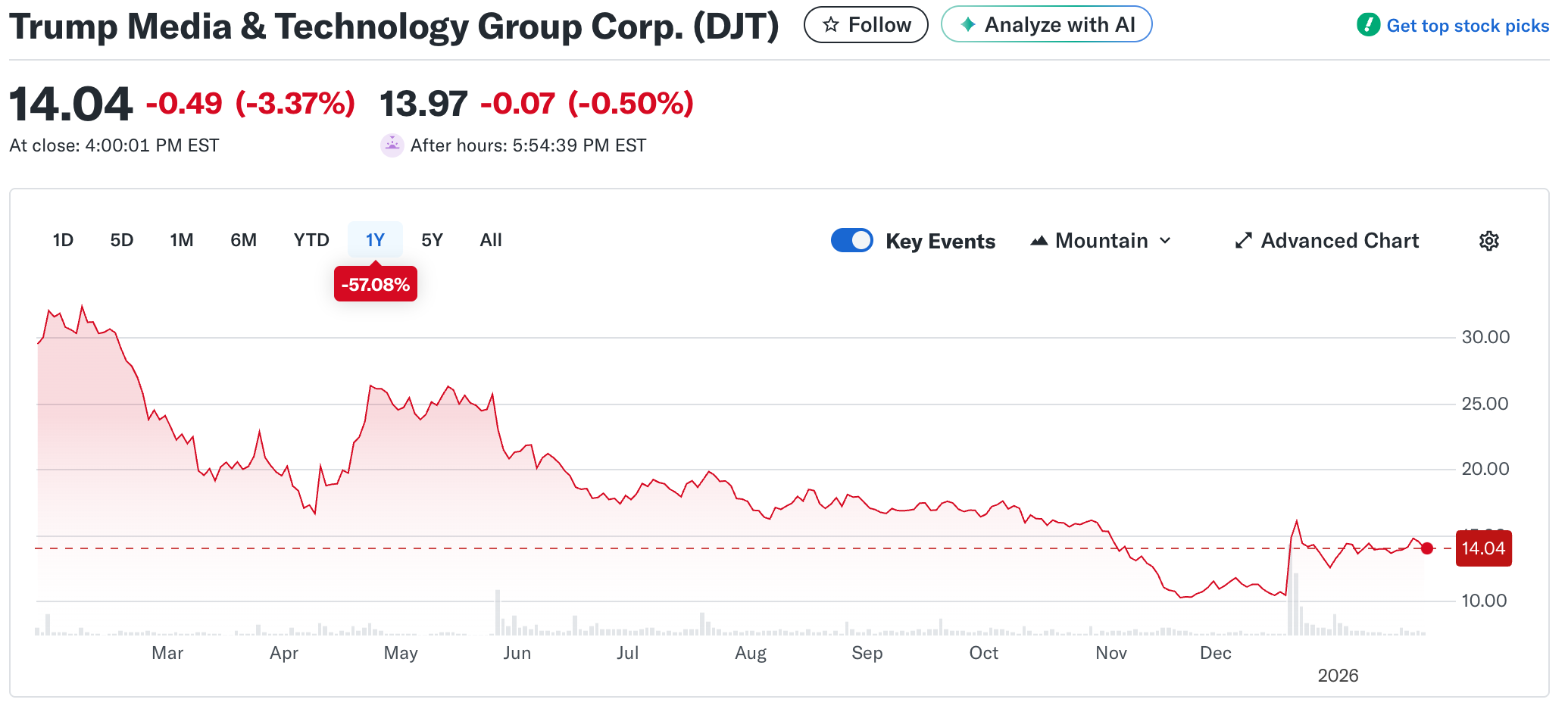Click the Advanced Chart text link

pos(1339,241)
